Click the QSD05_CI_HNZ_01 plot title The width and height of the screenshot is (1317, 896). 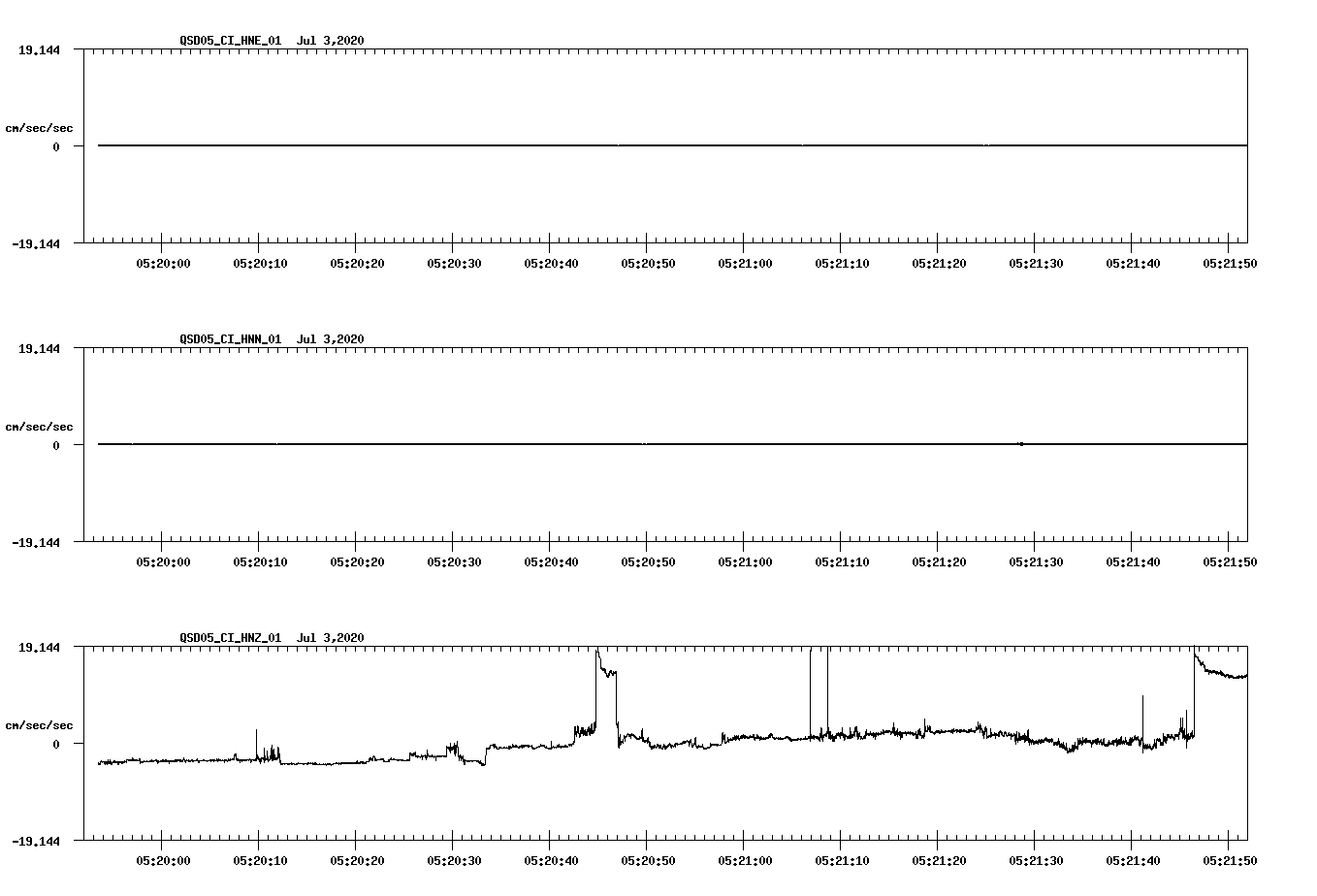272,637
